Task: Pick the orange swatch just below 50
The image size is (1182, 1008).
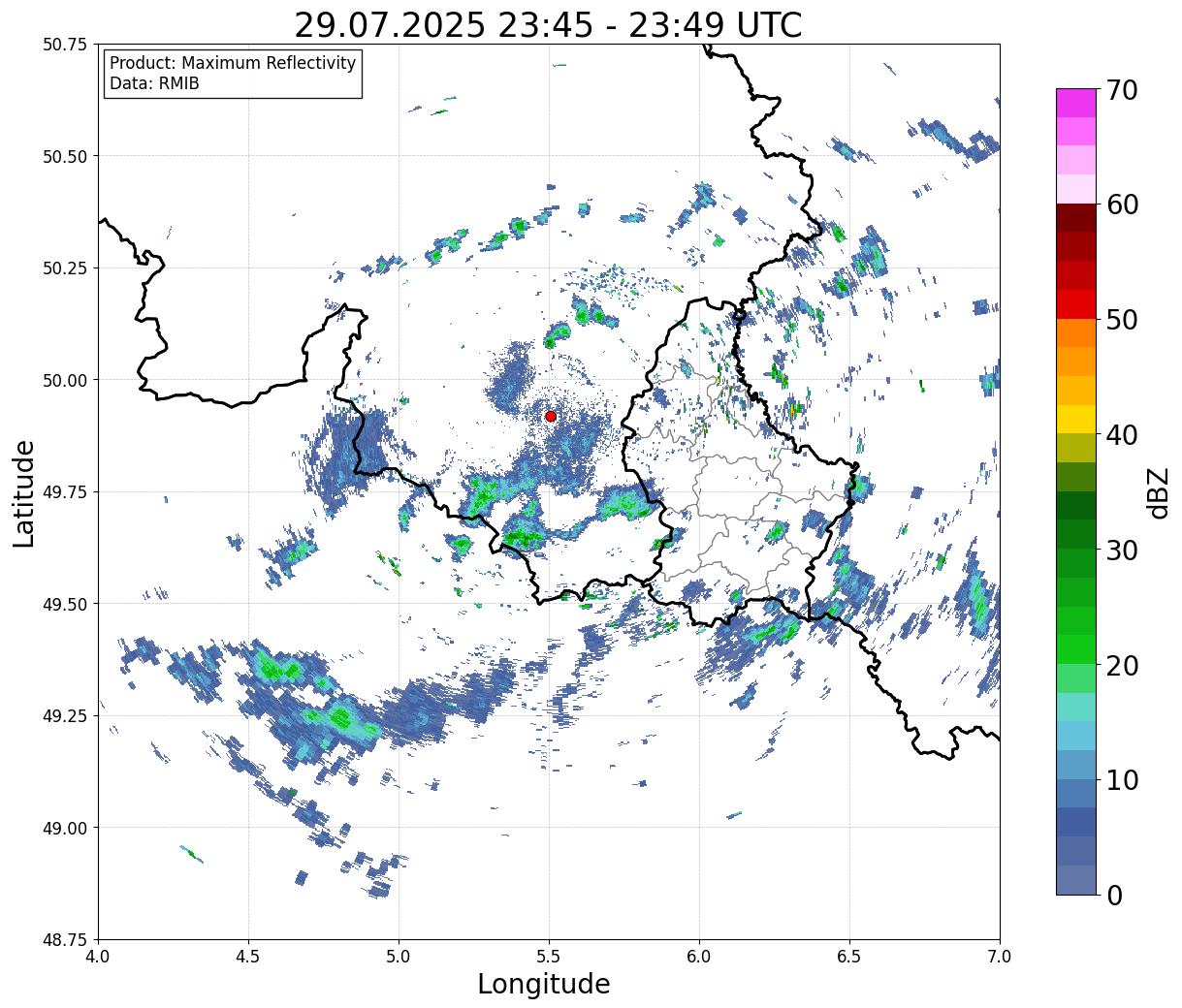Action: coord(1076,333)
